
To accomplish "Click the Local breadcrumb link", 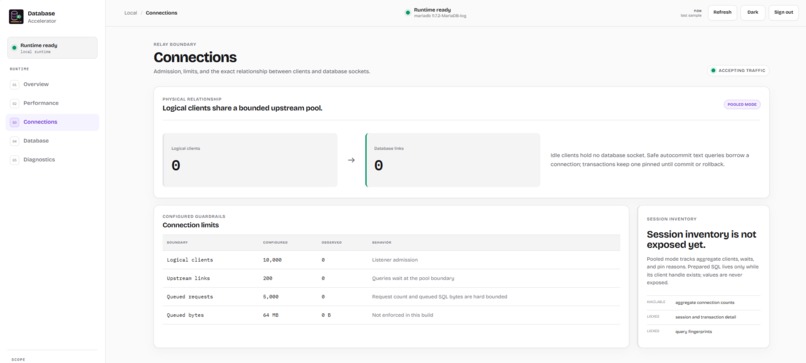I will point(131,13).
